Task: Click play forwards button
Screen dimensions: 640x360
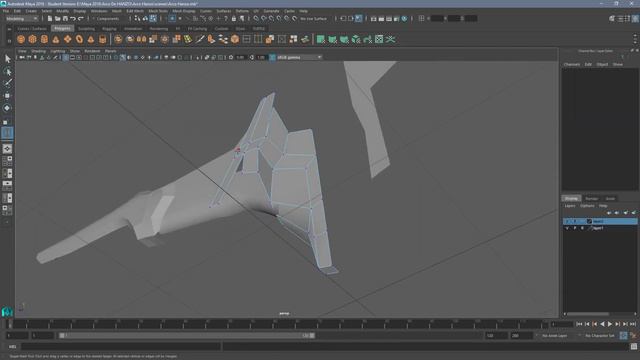Action: tap(610, 324)
